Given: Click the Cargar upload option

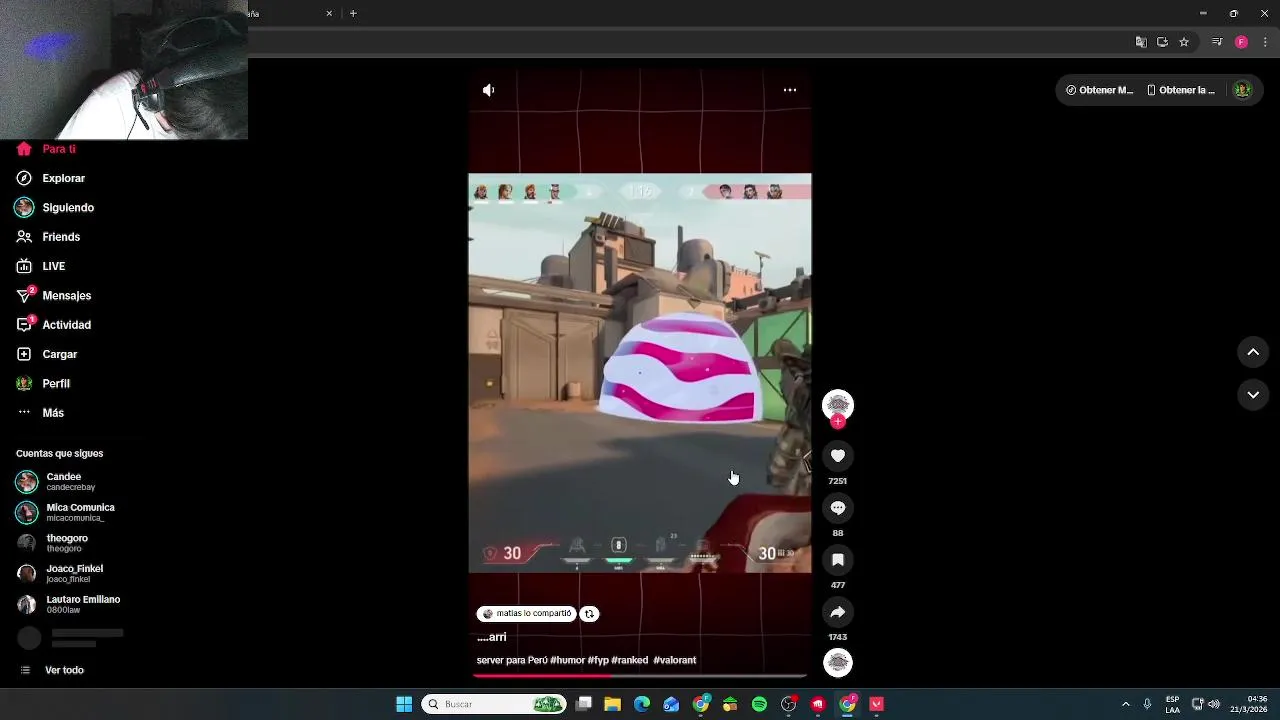Looking at the screenshot, I should (x=46, y=354).
